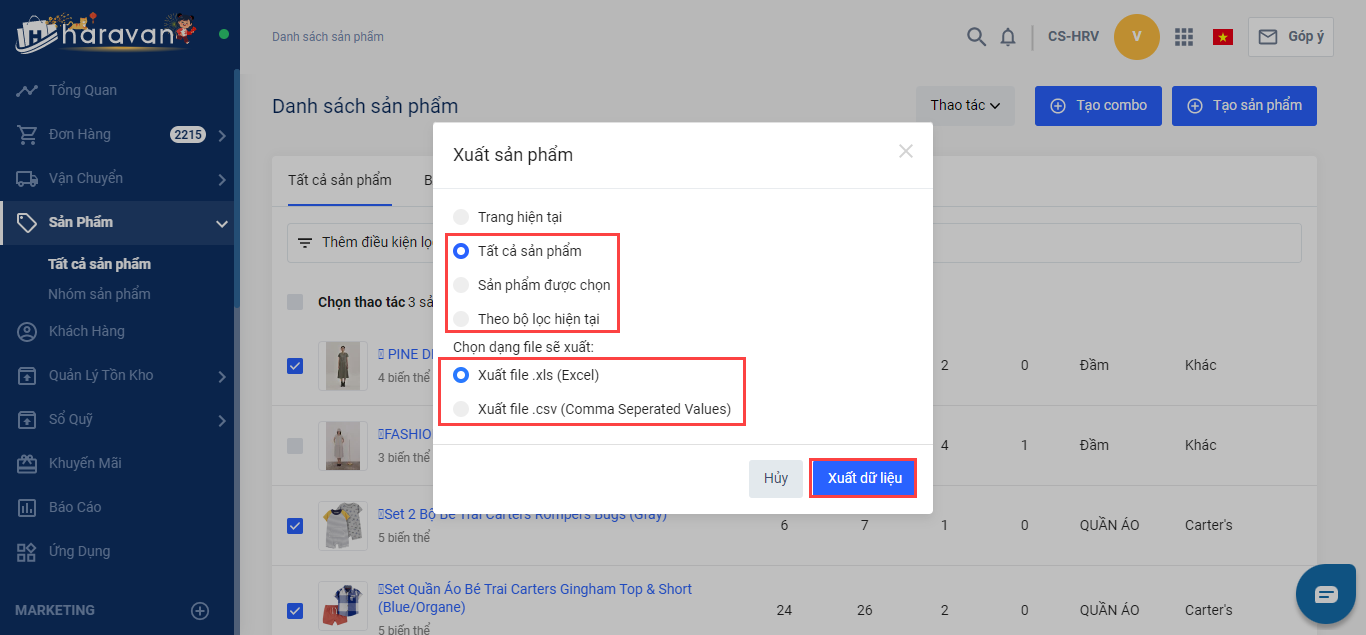Open the apps grid icon
Screen dimensions: 1366x635
coord(1184,37)
